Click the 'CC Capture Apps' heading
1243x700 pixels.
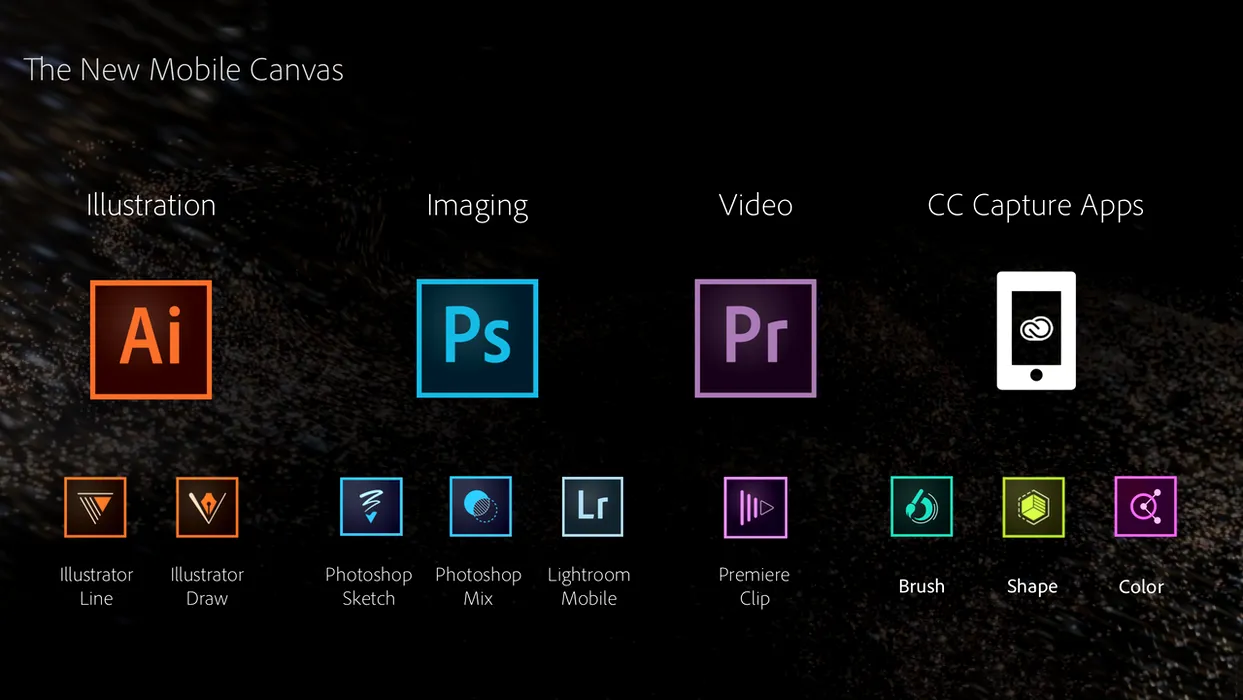point(1036,207)
